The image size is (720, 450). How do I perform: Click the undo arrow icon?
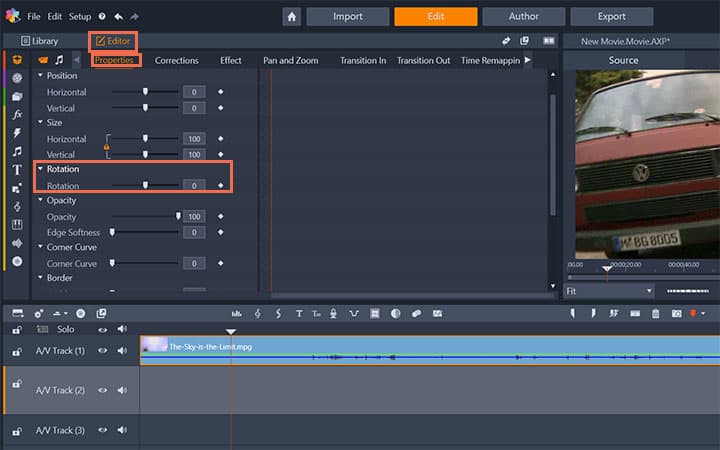tap(118, 17)
